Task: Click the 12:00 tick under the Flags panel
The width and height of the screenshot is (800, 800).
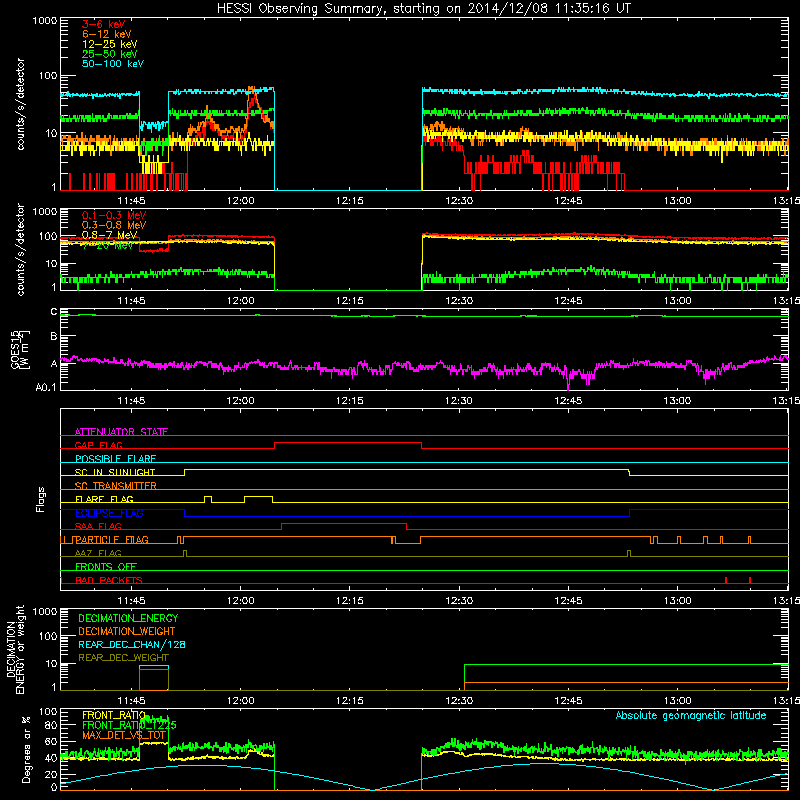Action: coord(240,601)
